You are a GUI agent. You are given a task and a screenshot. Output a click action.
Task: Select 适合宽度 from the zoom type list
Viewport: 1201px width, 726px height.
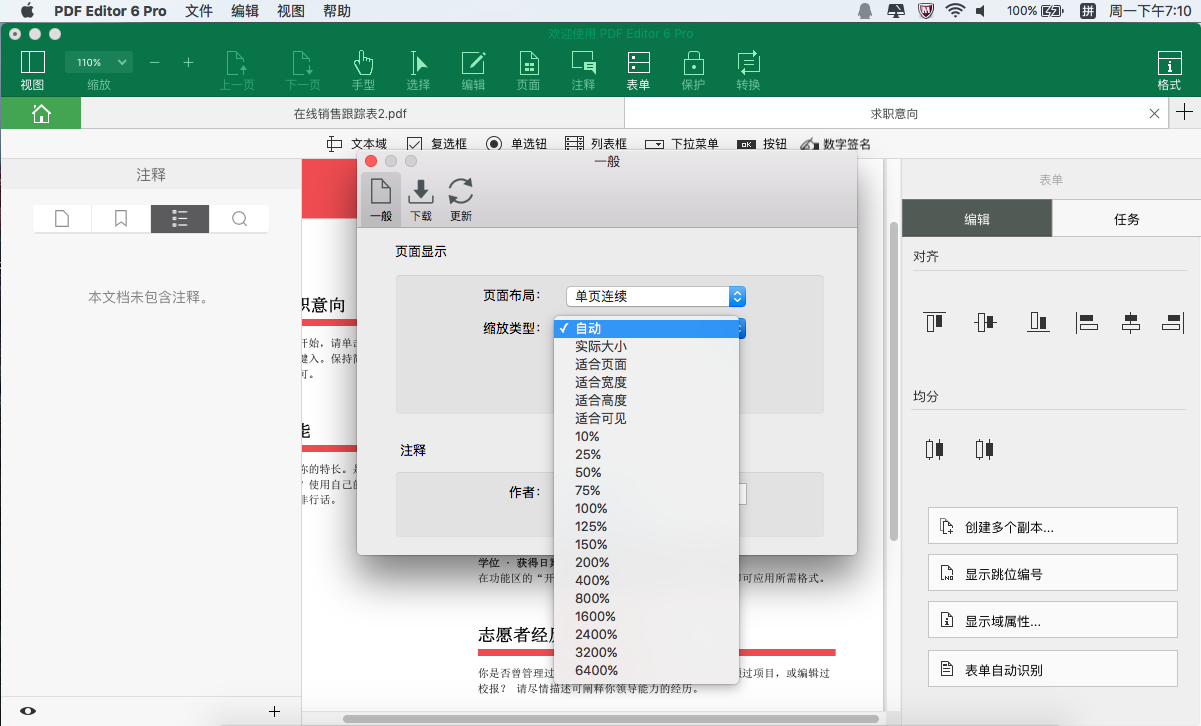[598, 382]
